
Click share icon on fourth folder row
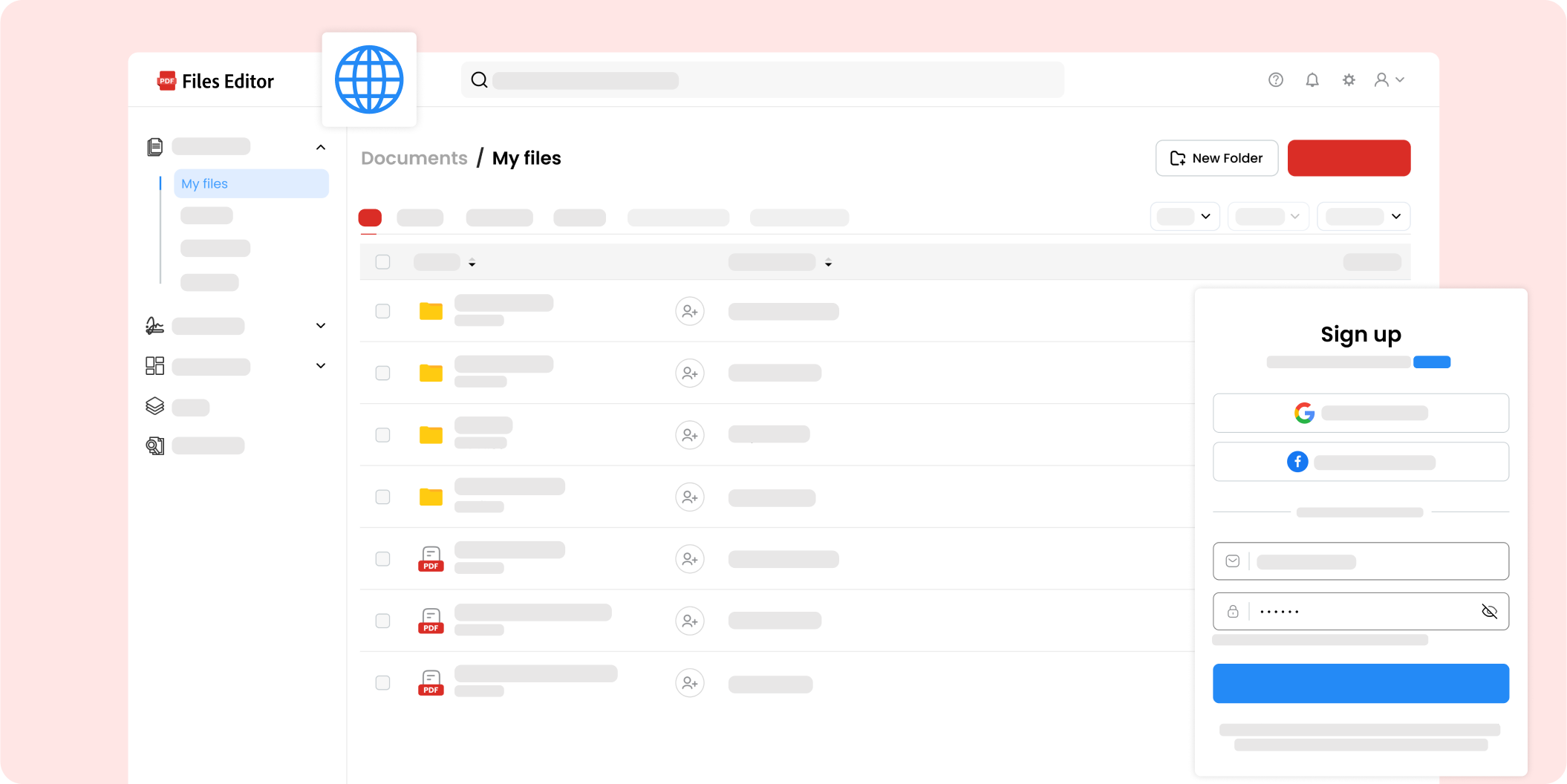point(690,497)
